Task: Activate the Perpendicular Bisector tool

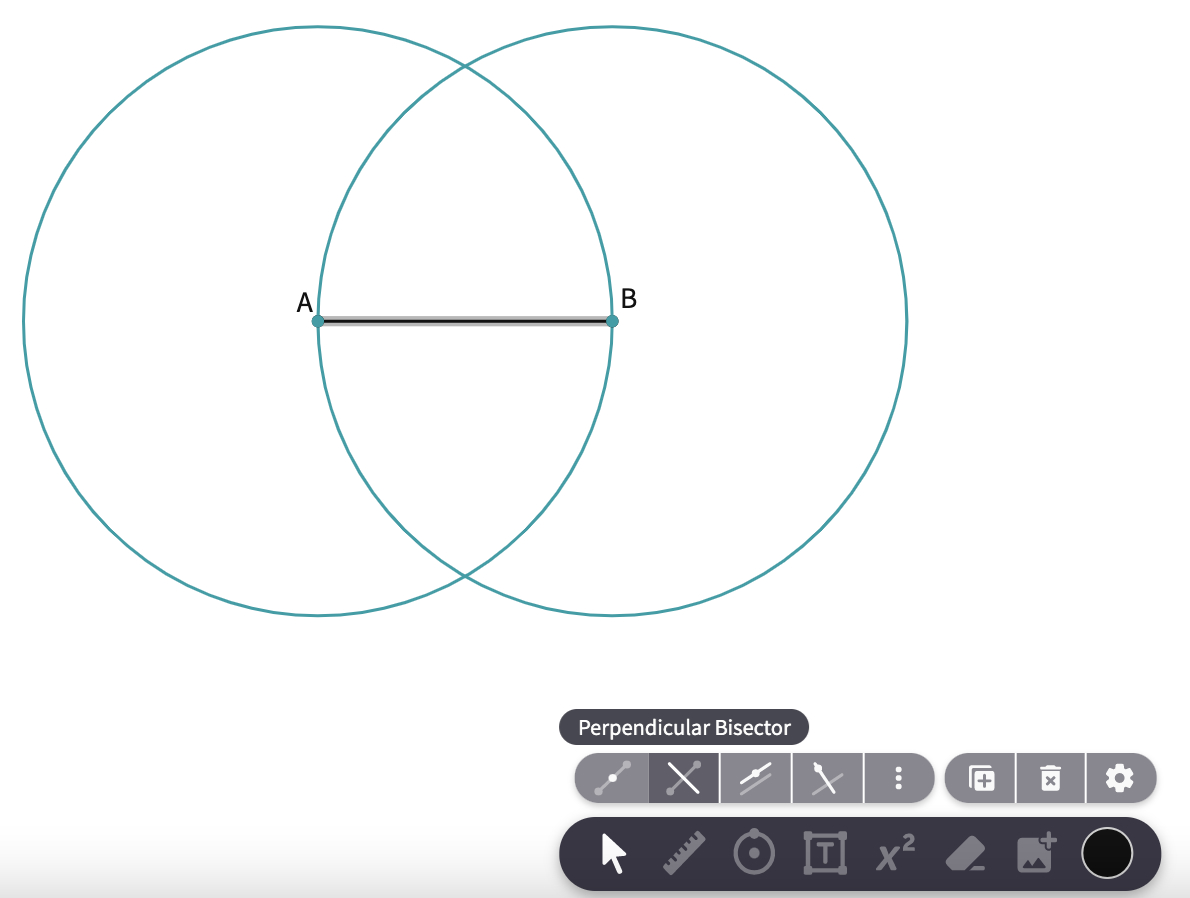Action: 683,778
